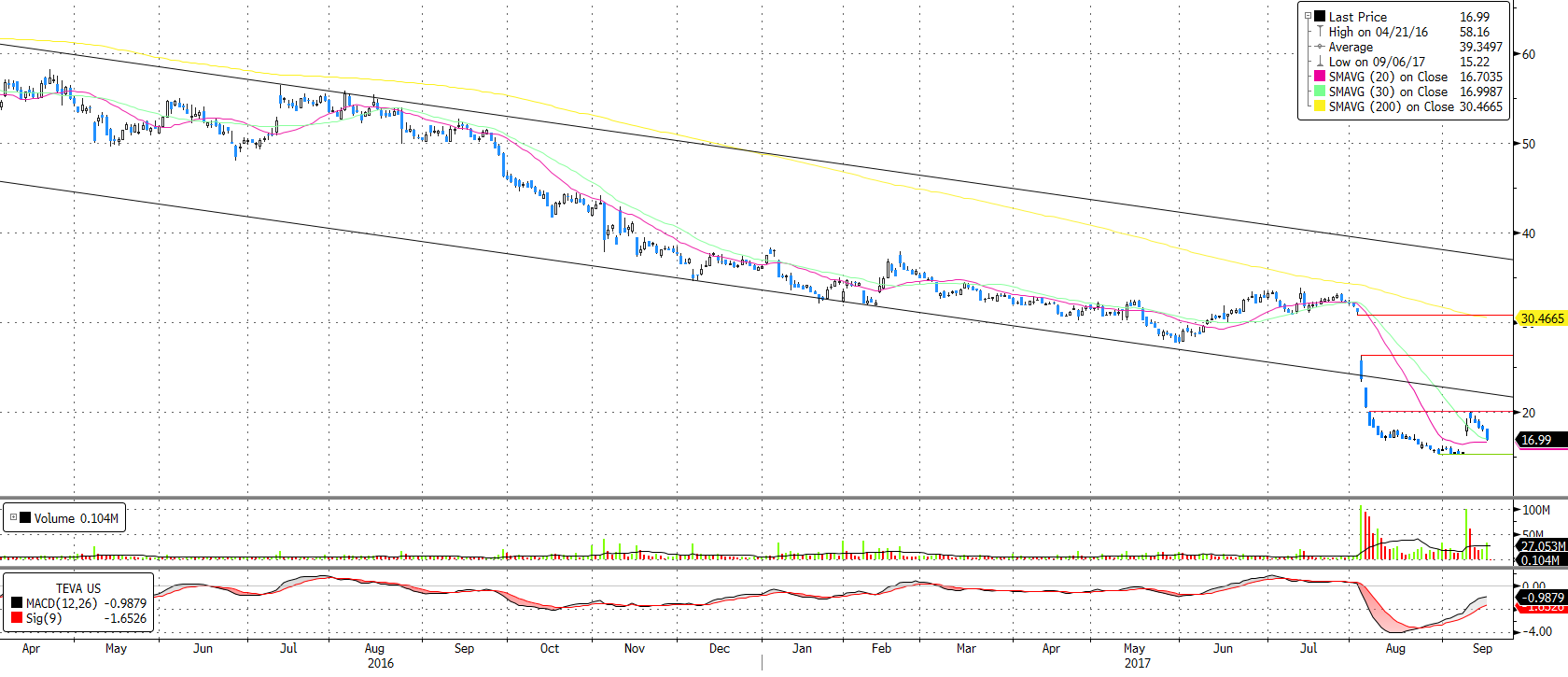Click the red Sig(9) color swatch
This screenshot has width=1568, height=677.
(17, 618)
